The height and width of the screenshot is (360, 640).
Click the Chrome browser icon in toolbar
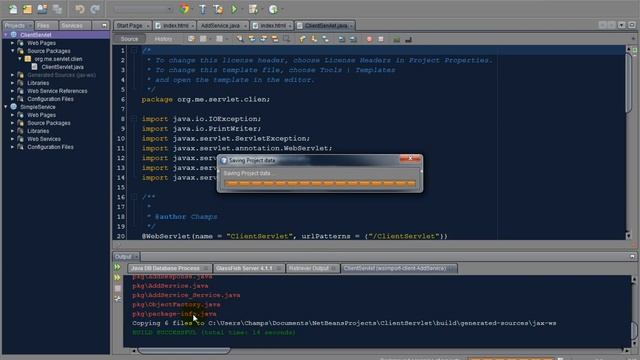(x=184, y=9)
